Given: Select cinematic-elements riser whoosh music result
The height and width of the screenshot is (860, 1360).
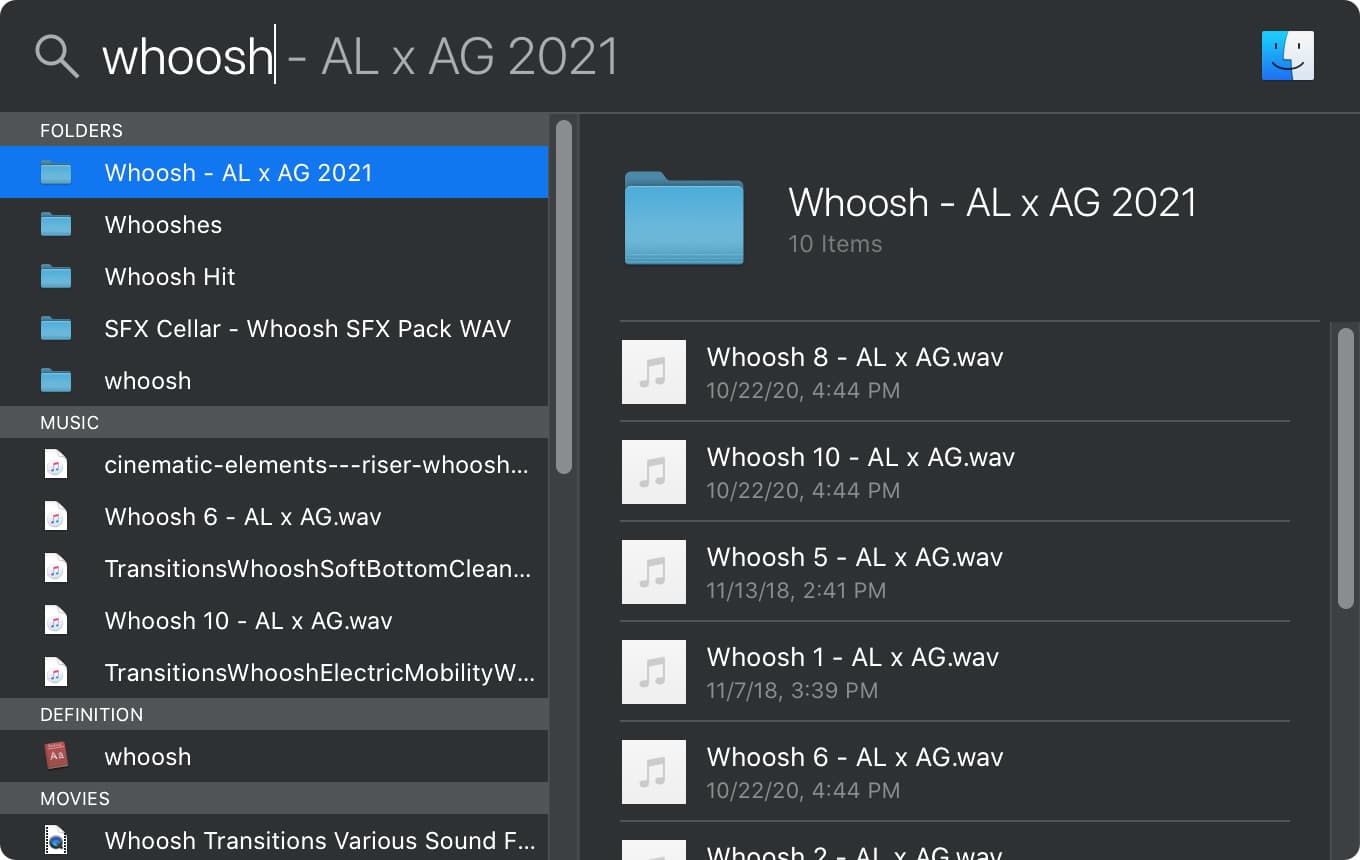Looking at the screenshot, I should tap(316, 465).
